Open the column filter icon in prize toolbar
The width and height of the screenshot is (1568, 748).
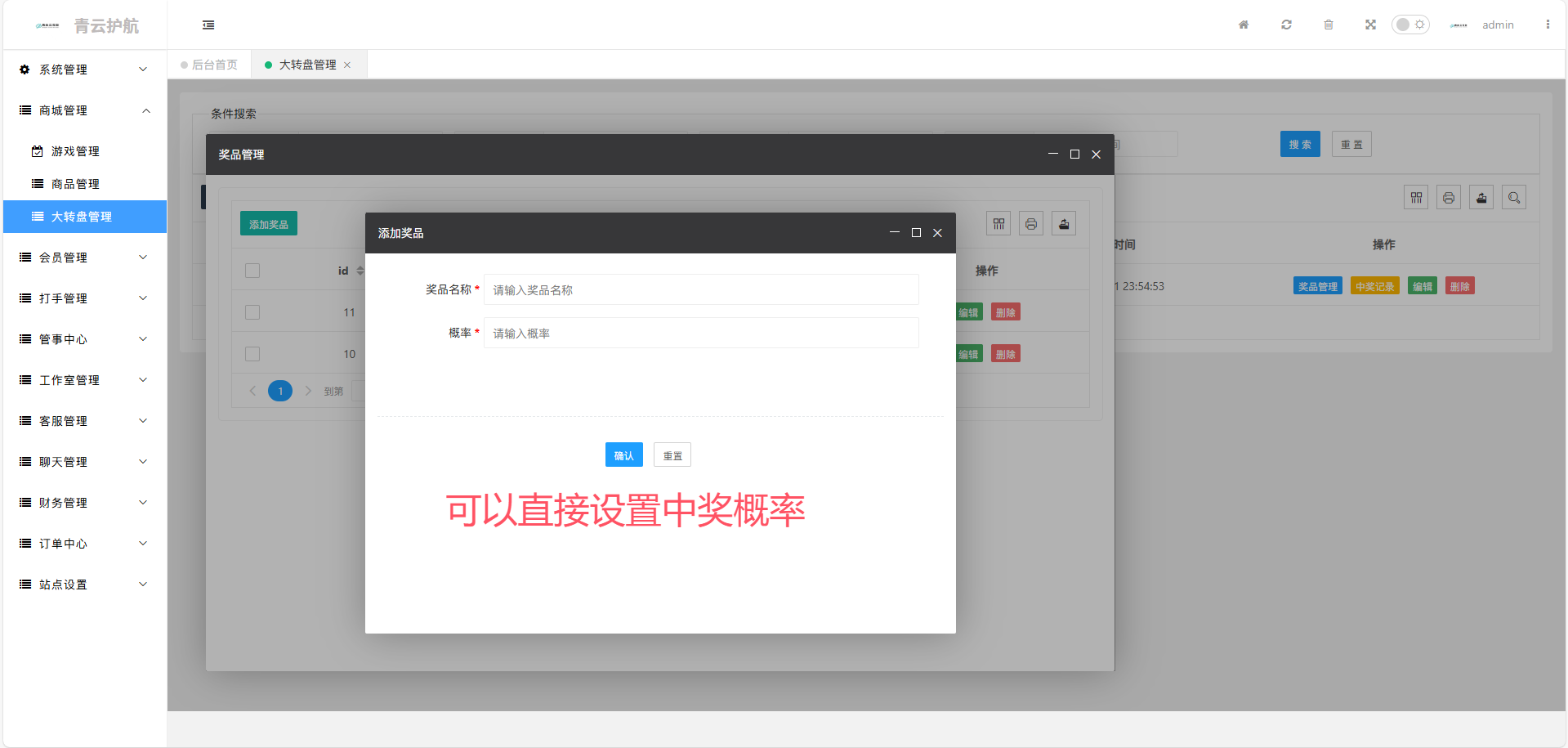[x=998, y=224]
